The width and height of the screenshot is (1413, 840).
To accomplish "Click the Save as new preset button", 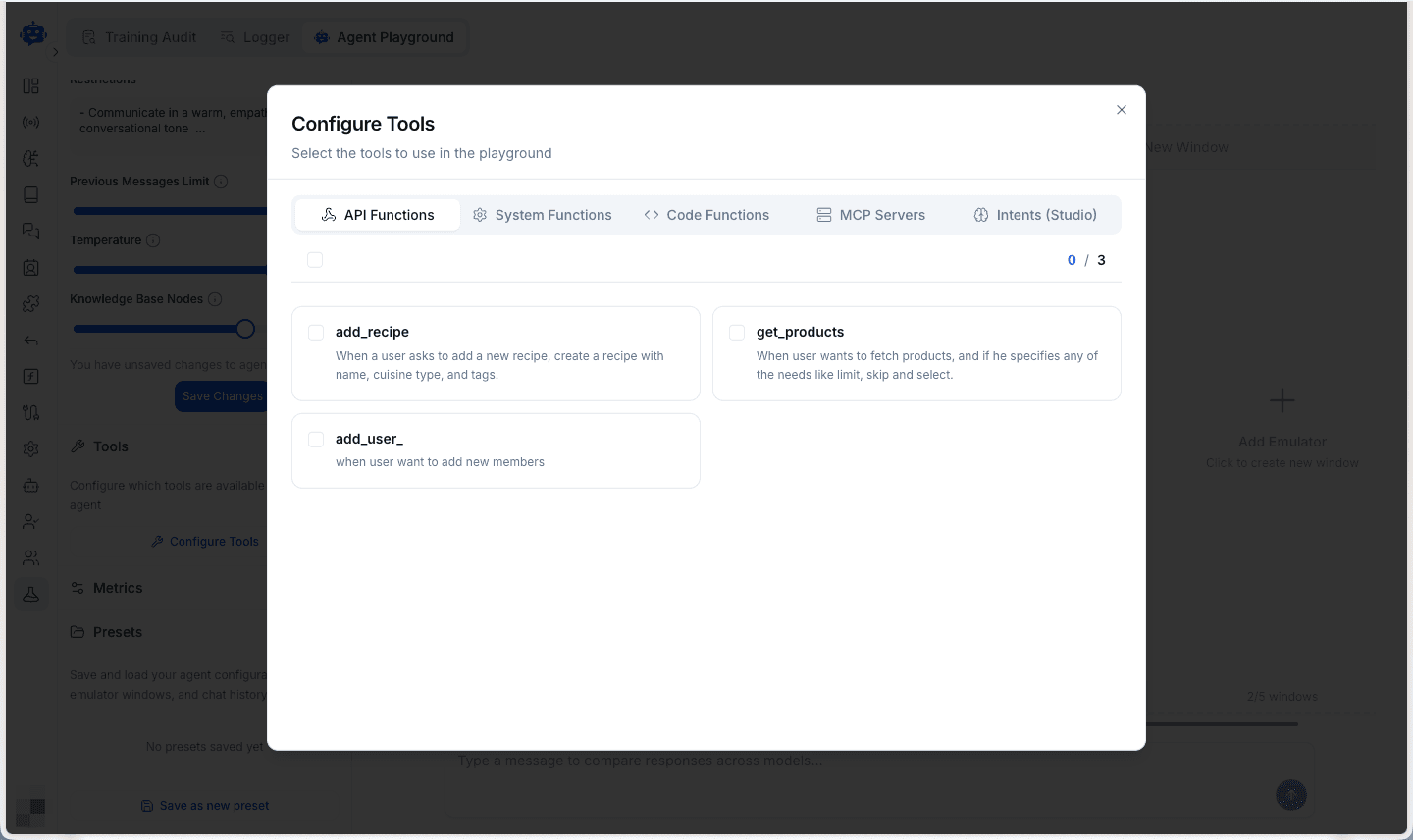I will pos(204,805).
